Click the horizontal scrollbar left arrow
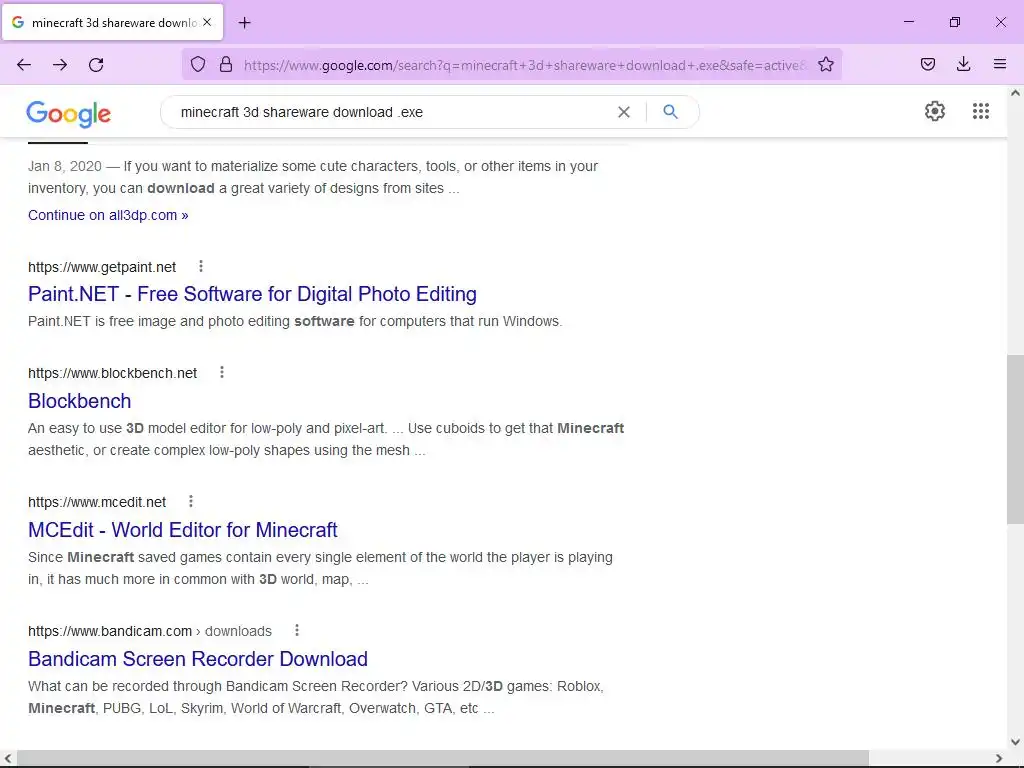1024x768 pixels. point(7,758)
